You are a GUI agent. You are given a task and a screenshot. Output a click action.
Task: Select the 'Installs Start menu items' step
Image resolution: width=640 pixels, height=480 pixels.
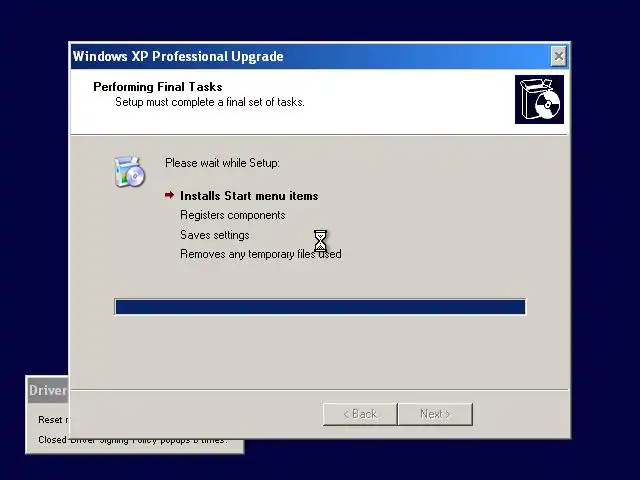point(249,196)
